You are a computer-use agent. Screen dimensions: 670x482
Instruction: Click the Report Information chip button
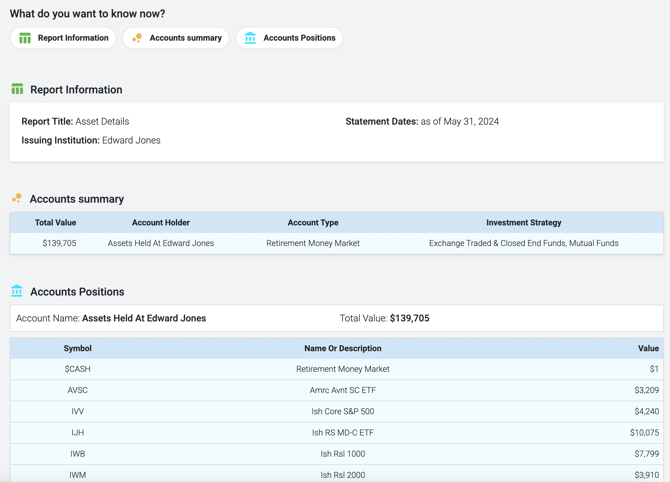click(63, 38)
